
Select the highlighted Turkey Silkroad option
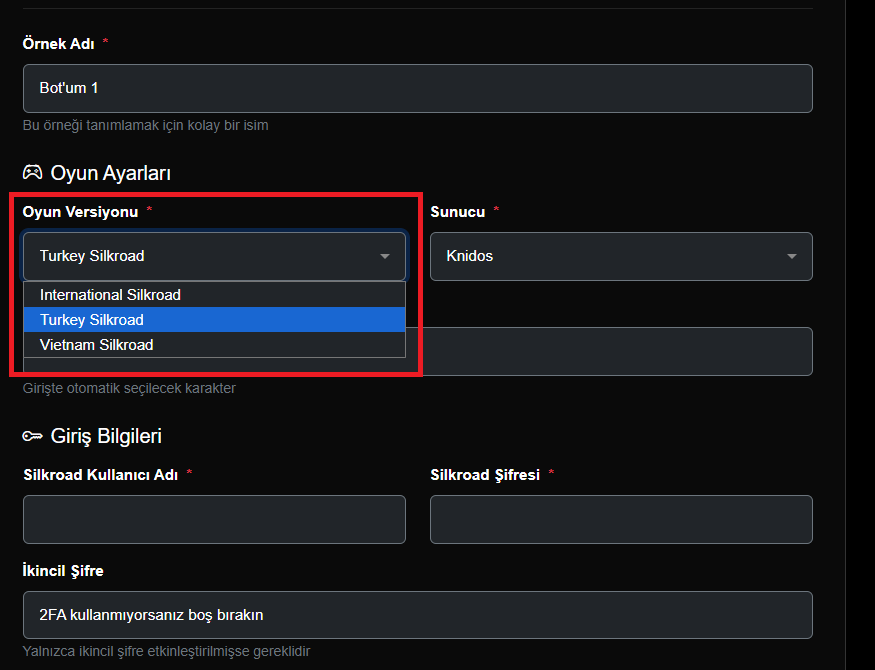click(92, 320)
